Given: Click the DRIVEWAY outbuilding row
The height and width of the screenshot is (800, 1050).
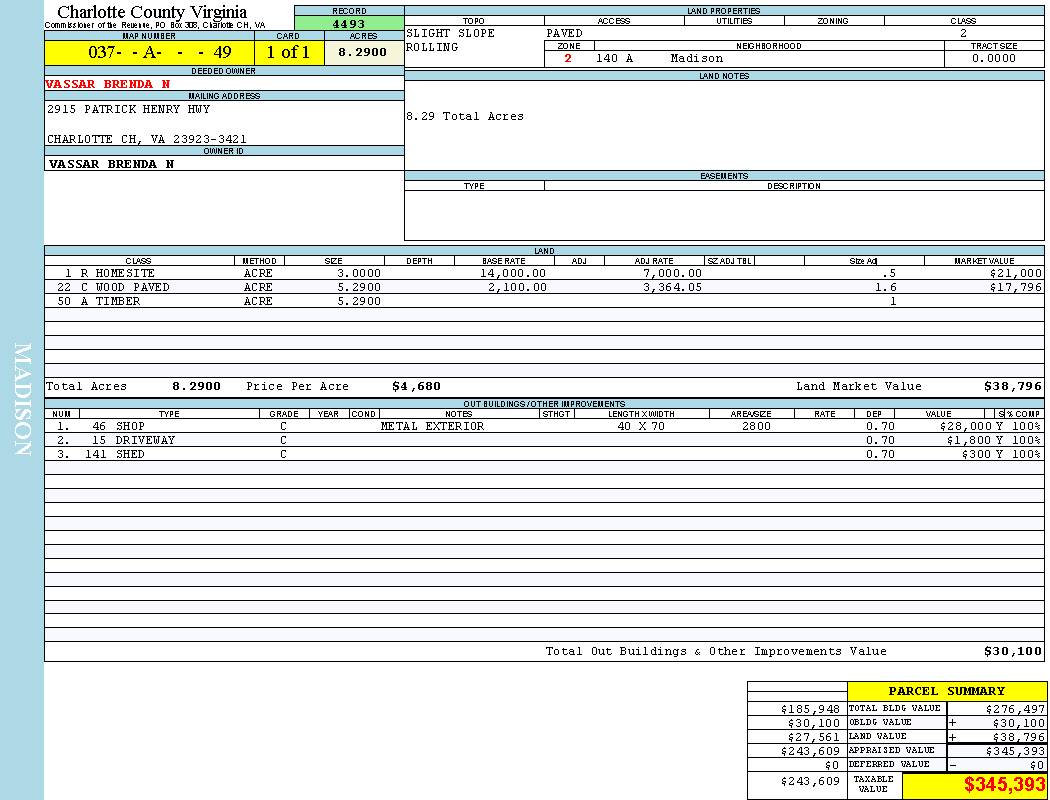Looking at the screenshot, I should tap(144, 440).
